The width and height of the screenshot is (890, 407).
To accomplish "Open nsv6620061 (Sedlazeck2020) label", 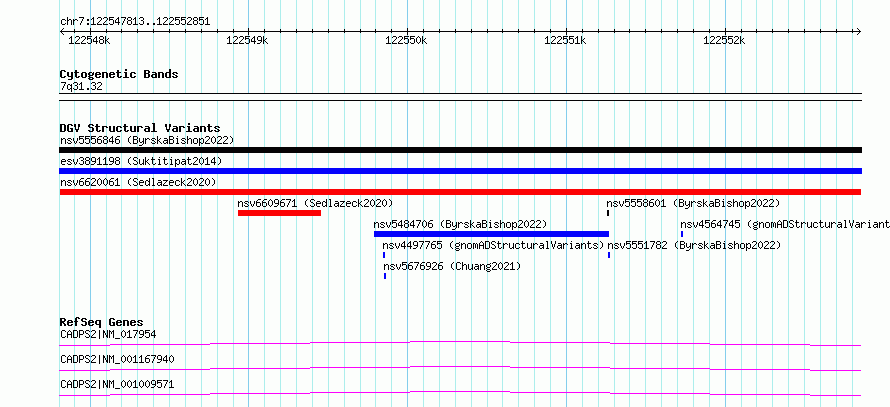I will point(138,182).
